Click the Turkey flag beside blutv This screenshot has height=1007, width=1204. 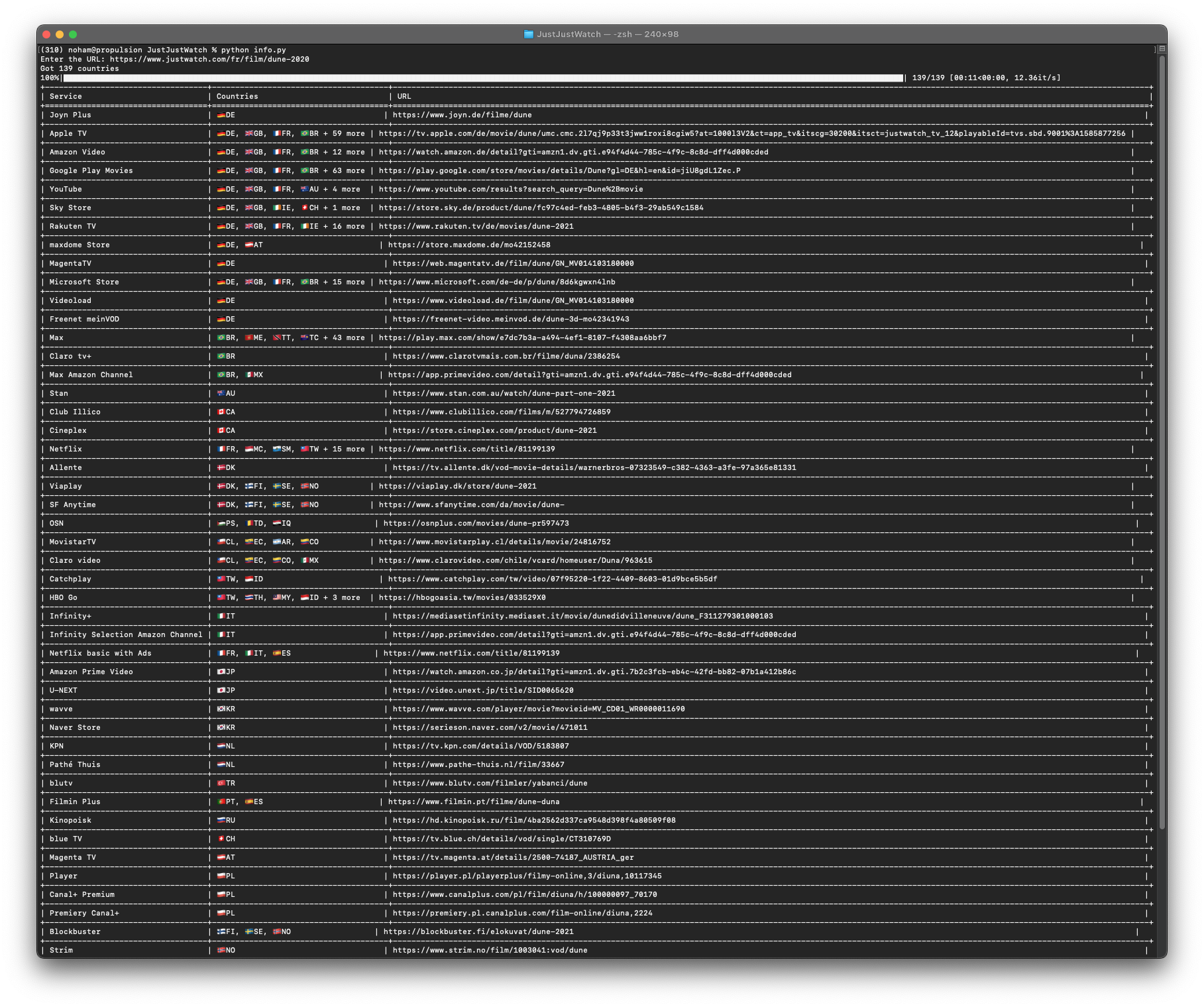[x=221, y=783]
